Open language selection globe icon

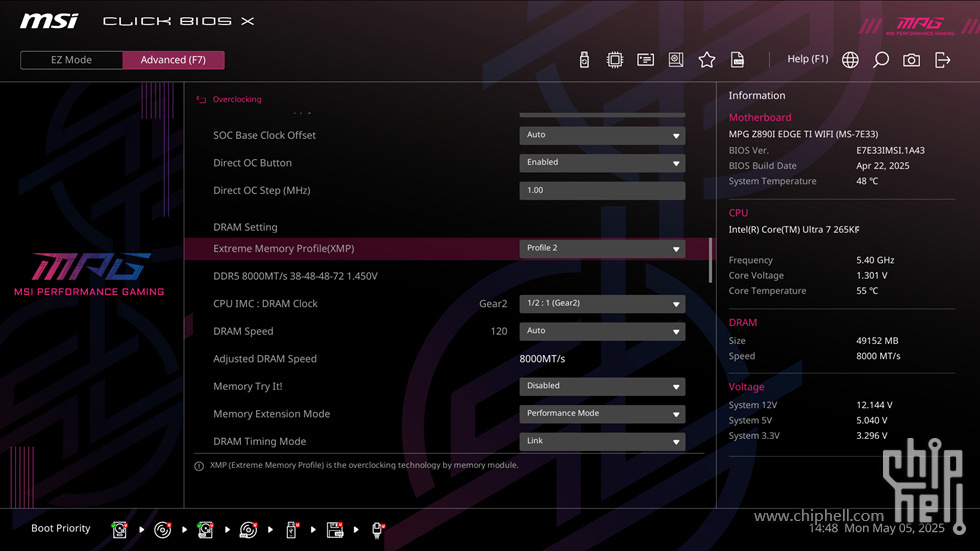coord(850,60)
